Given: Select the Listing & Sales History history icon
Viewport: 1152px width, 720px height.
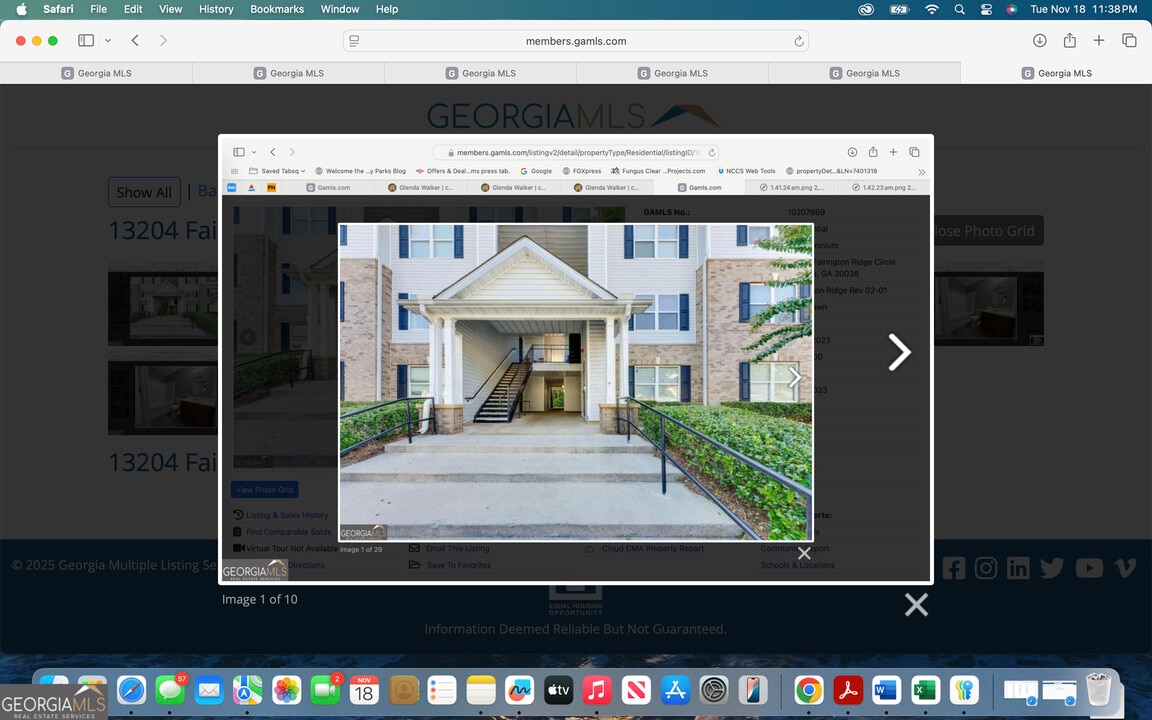Looking at the screenshot, I should point(238,515).
